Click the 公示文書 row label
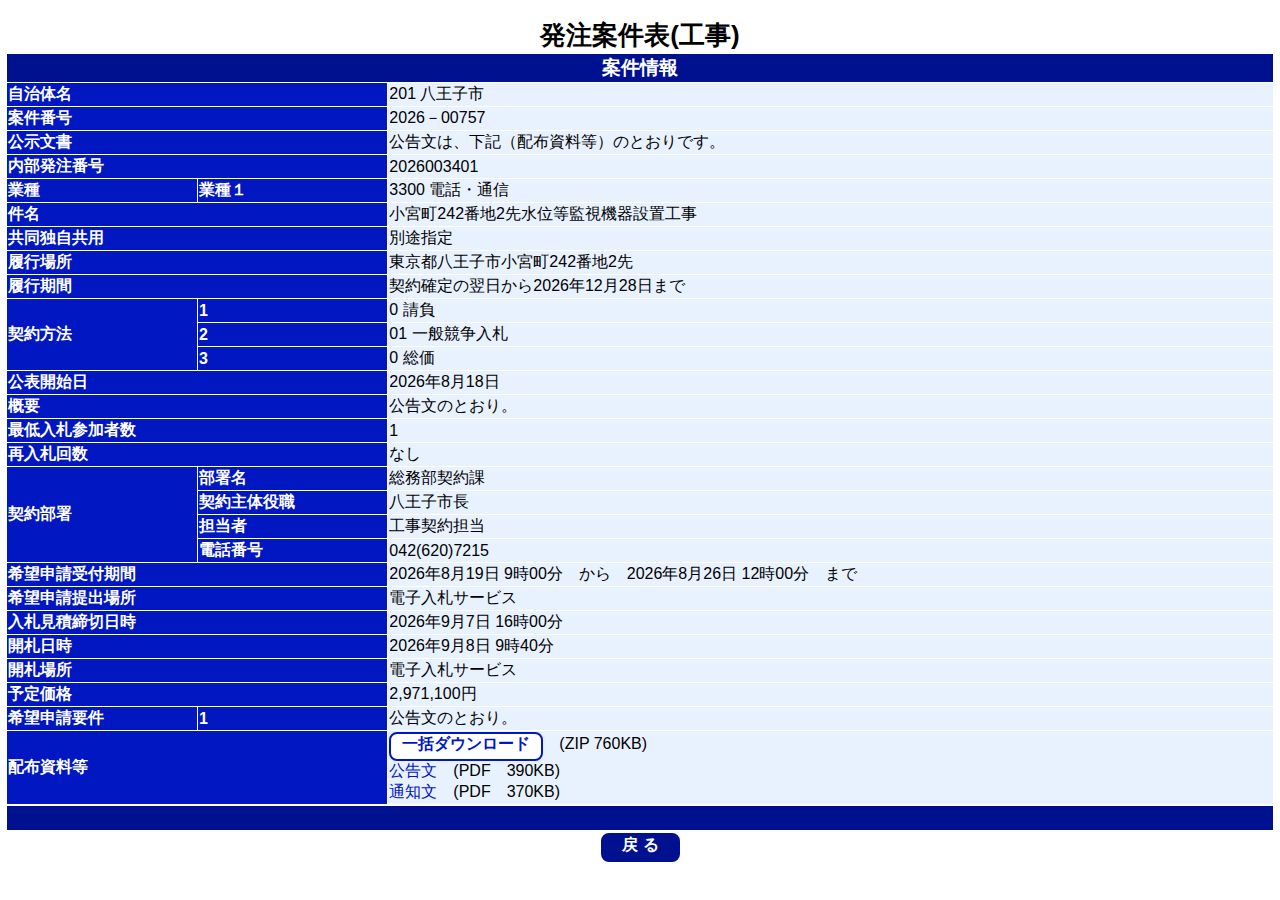This screenshot has height=900, width=1280. (196, 142)
